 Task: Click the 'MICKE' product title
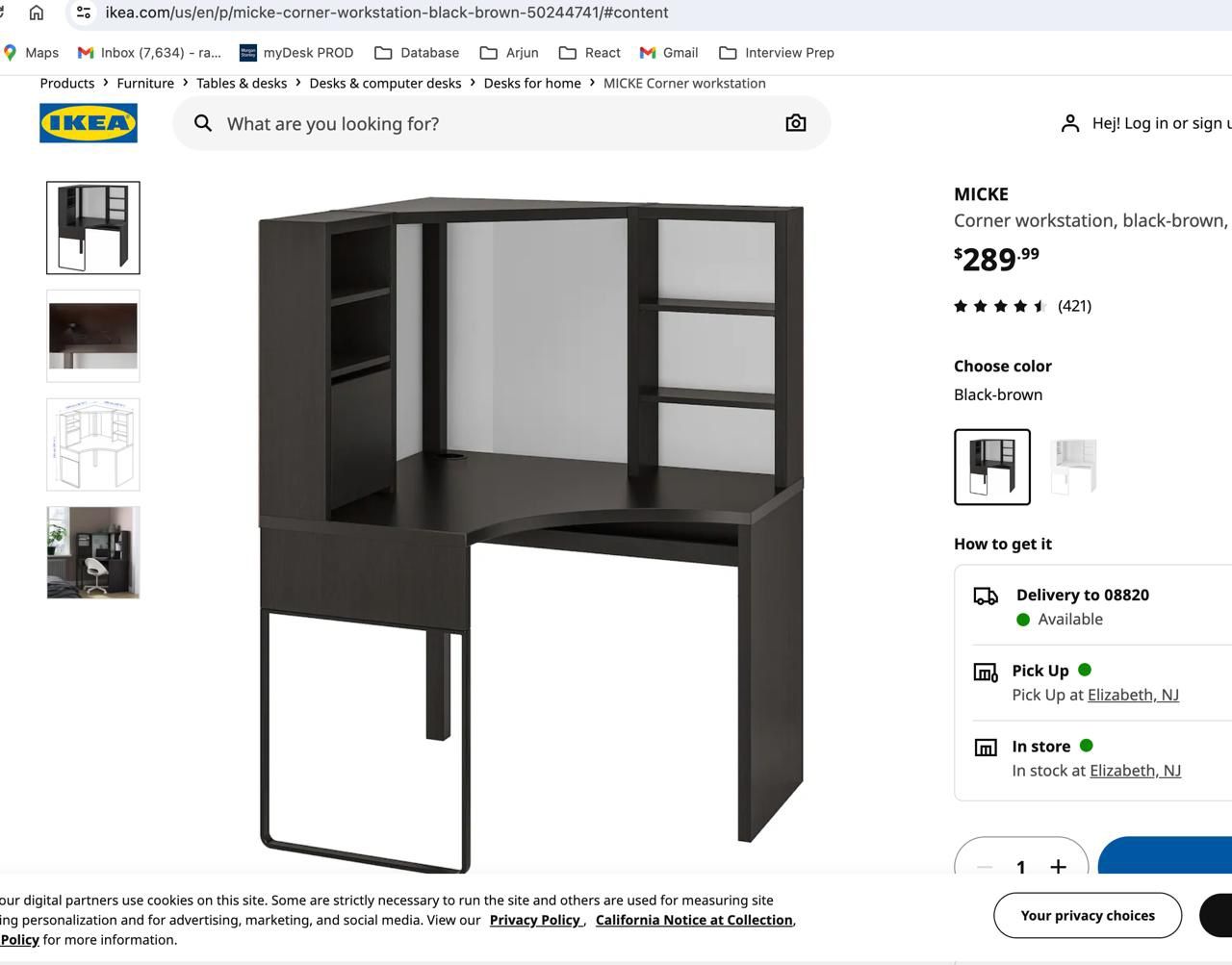coord(981,194)
